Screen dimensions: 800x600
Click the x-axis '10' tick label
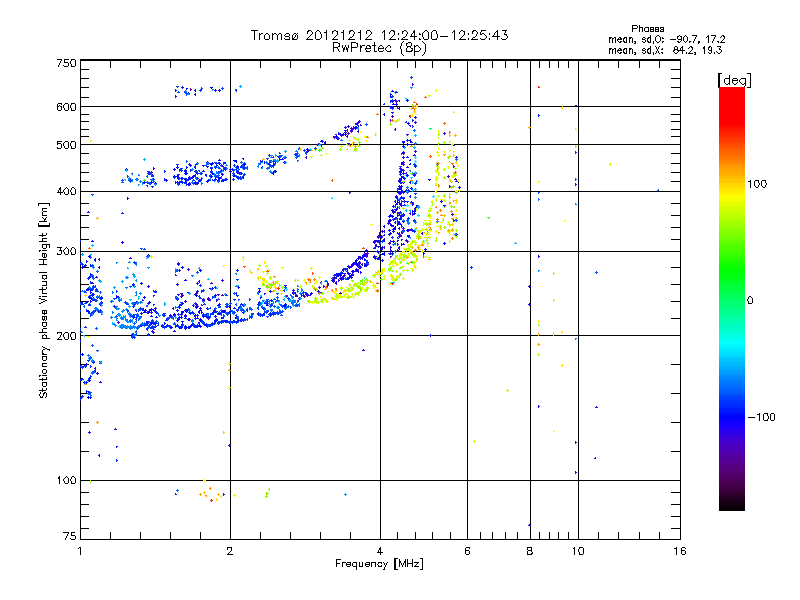(578, 551)
